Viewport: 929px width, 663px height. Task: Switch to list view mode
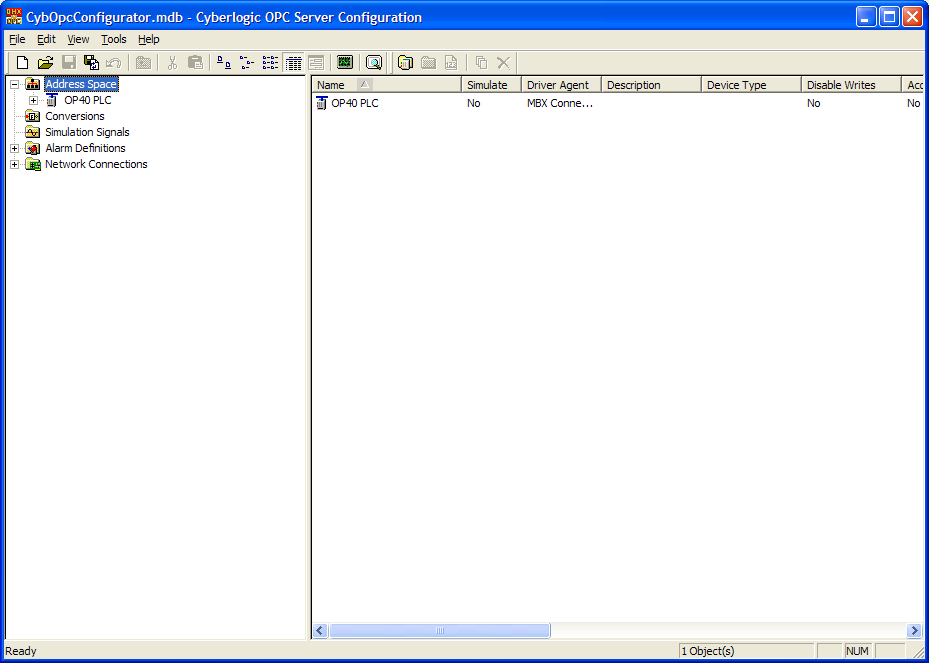(x=270, y=63)
